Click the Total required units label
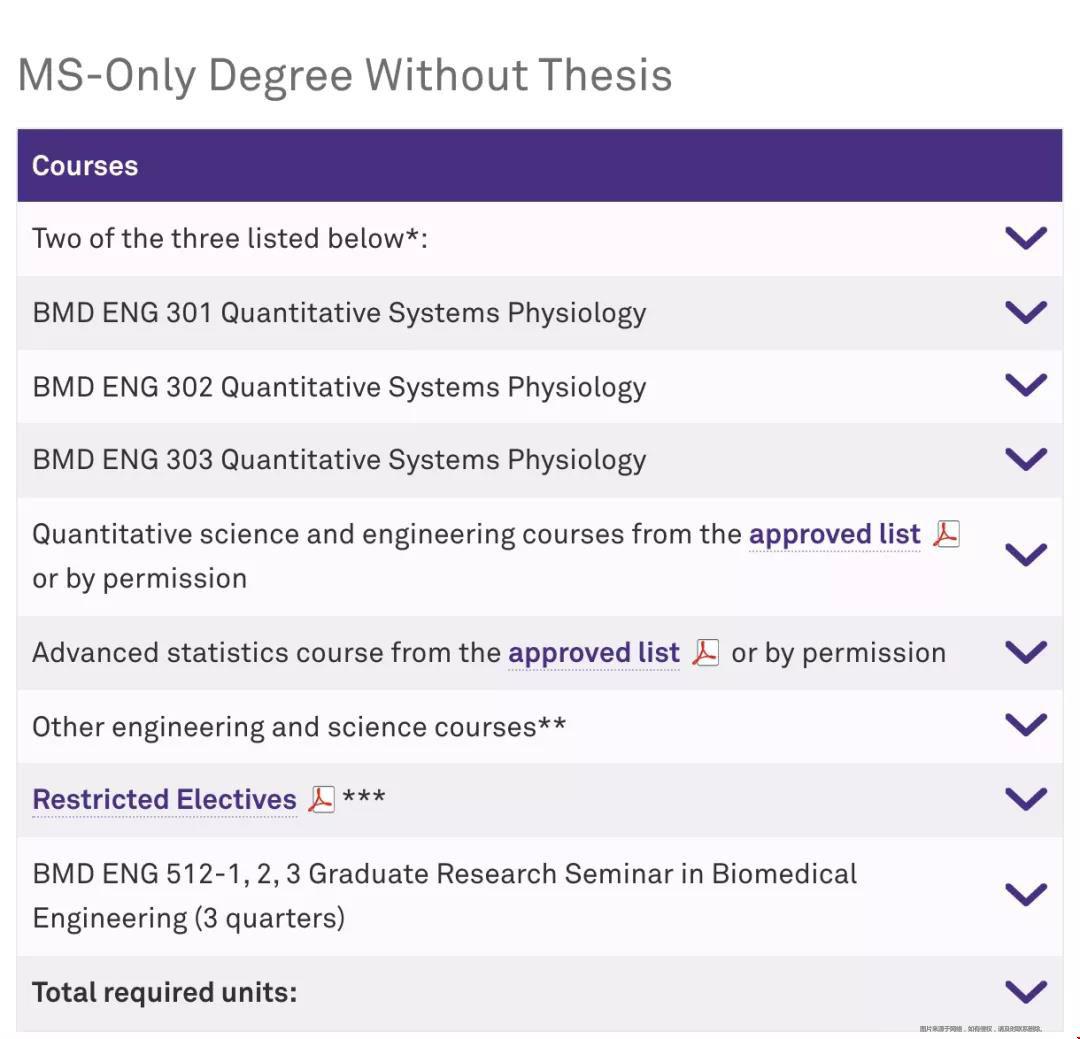Image resolution: width=1080 pixels, height=1039 pixels. point(165,993)
